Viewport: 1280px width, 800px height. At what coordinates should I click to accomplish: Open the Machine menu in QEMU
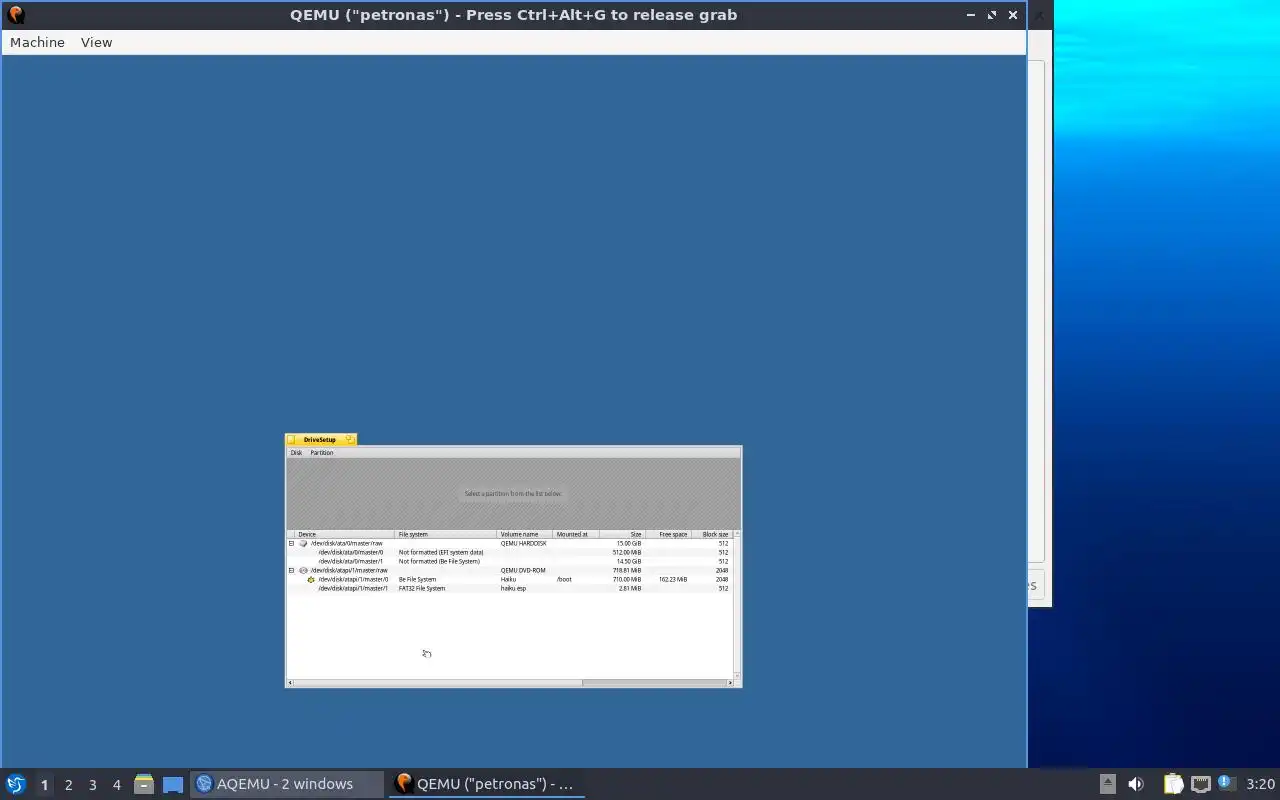pos(37,42)
